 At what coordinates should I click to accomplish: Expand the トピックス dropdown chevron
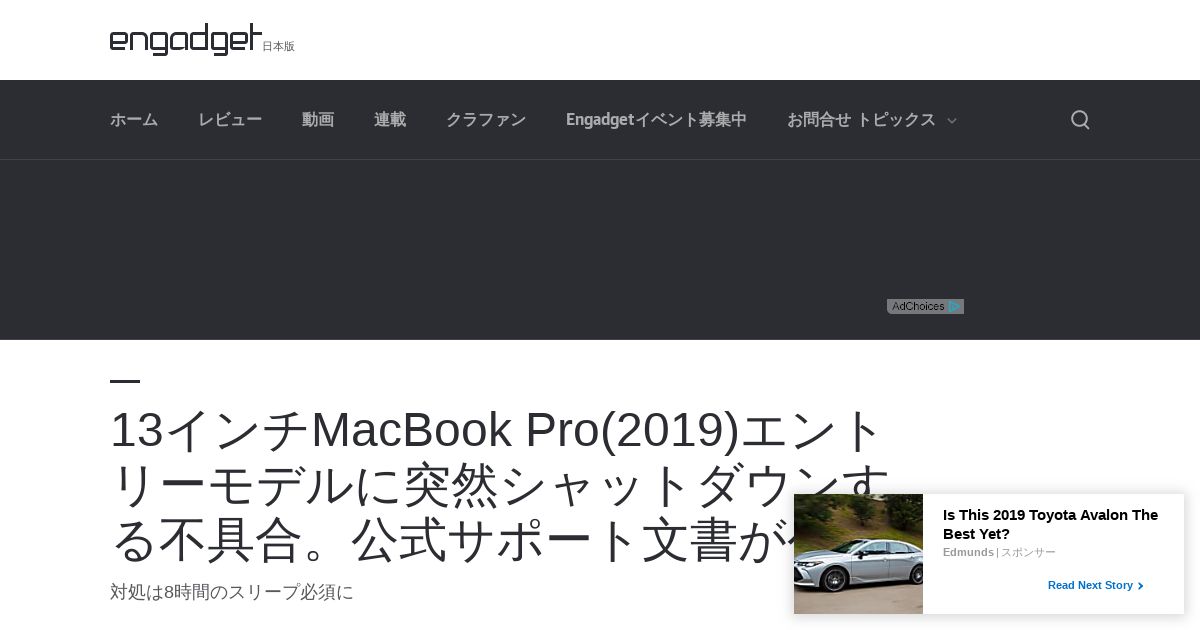click(x=952, y=121)
